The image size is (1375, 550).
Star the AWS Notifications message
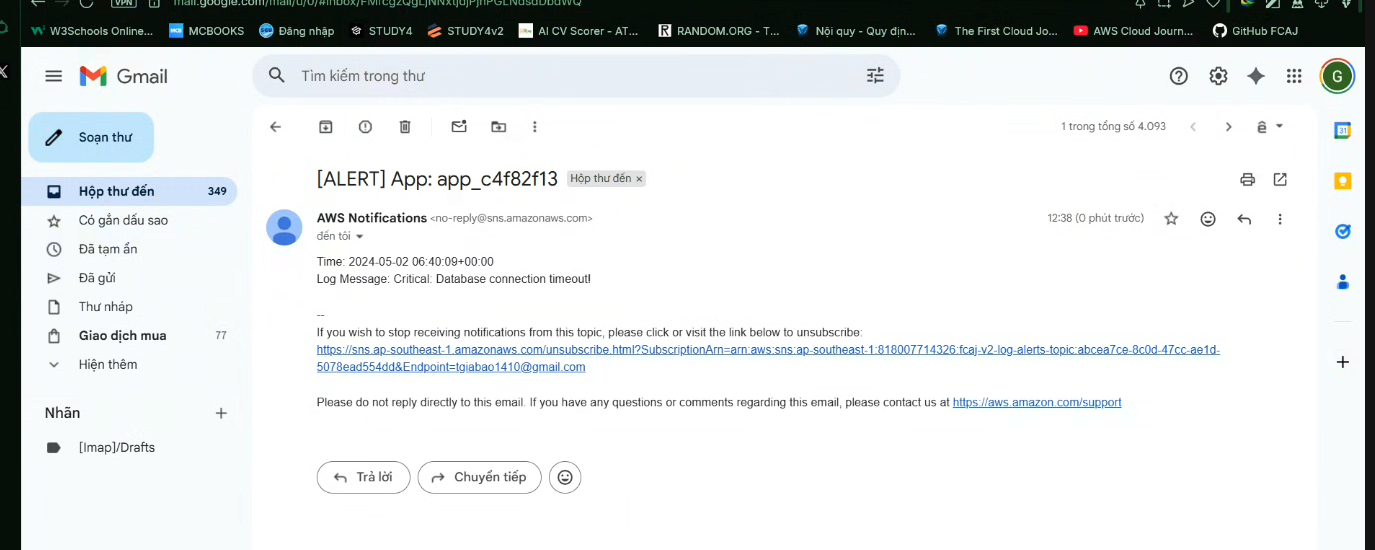(1171, 219)
